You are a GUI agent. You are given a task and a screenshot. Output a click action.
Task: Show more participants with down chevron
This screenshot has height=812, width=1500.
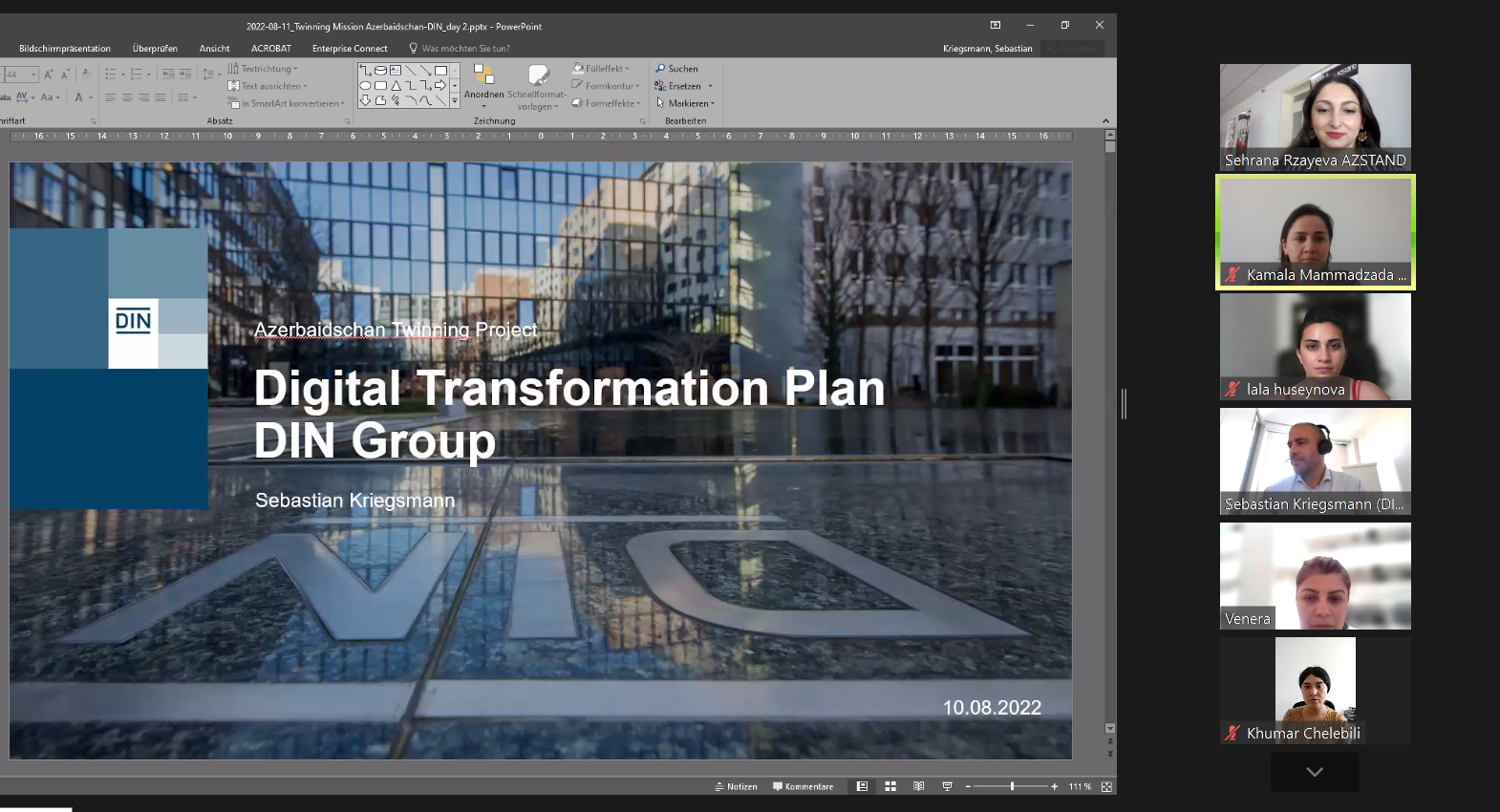(x=1315, y=772)
